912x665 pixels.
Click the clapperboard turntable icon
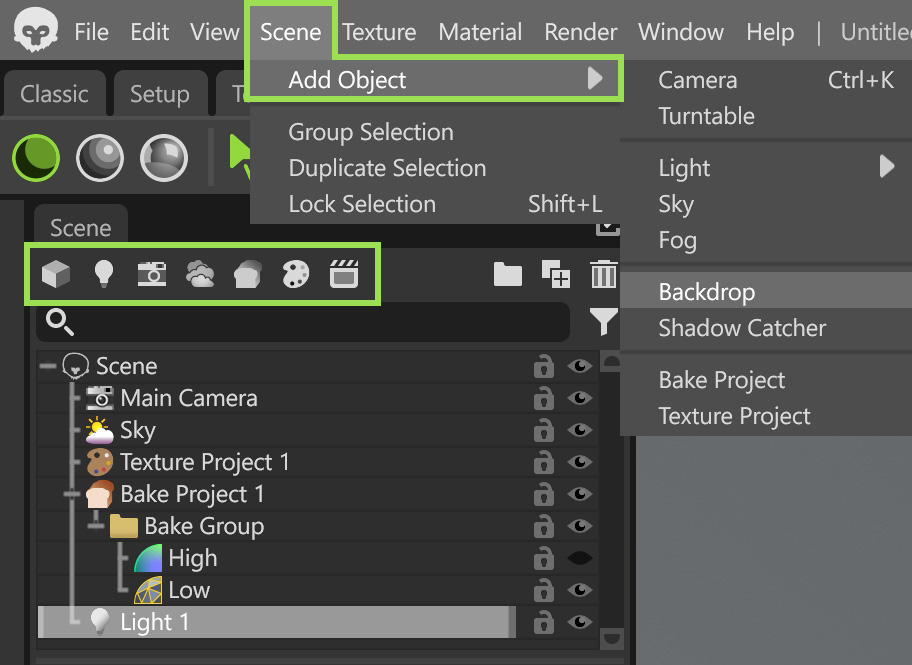[344, 274]
